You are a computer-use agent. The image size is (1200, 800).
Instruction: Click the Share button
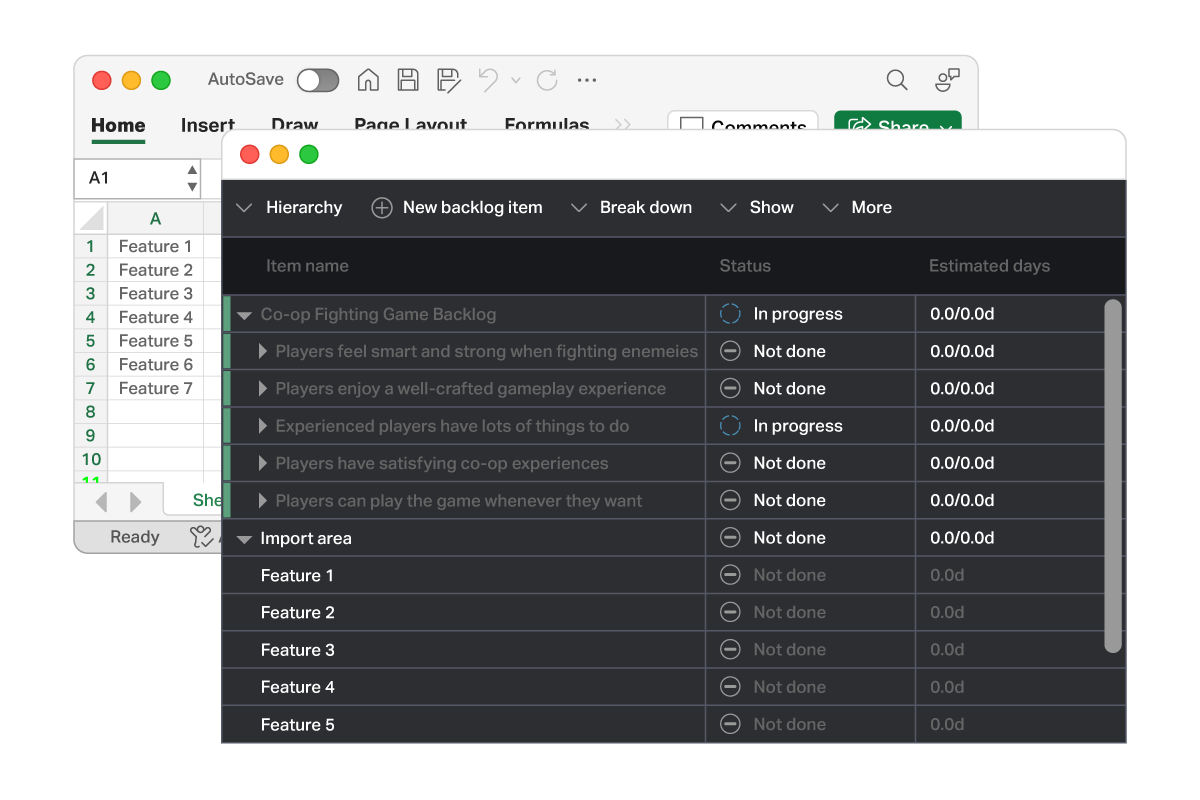(x=897, y=128)
